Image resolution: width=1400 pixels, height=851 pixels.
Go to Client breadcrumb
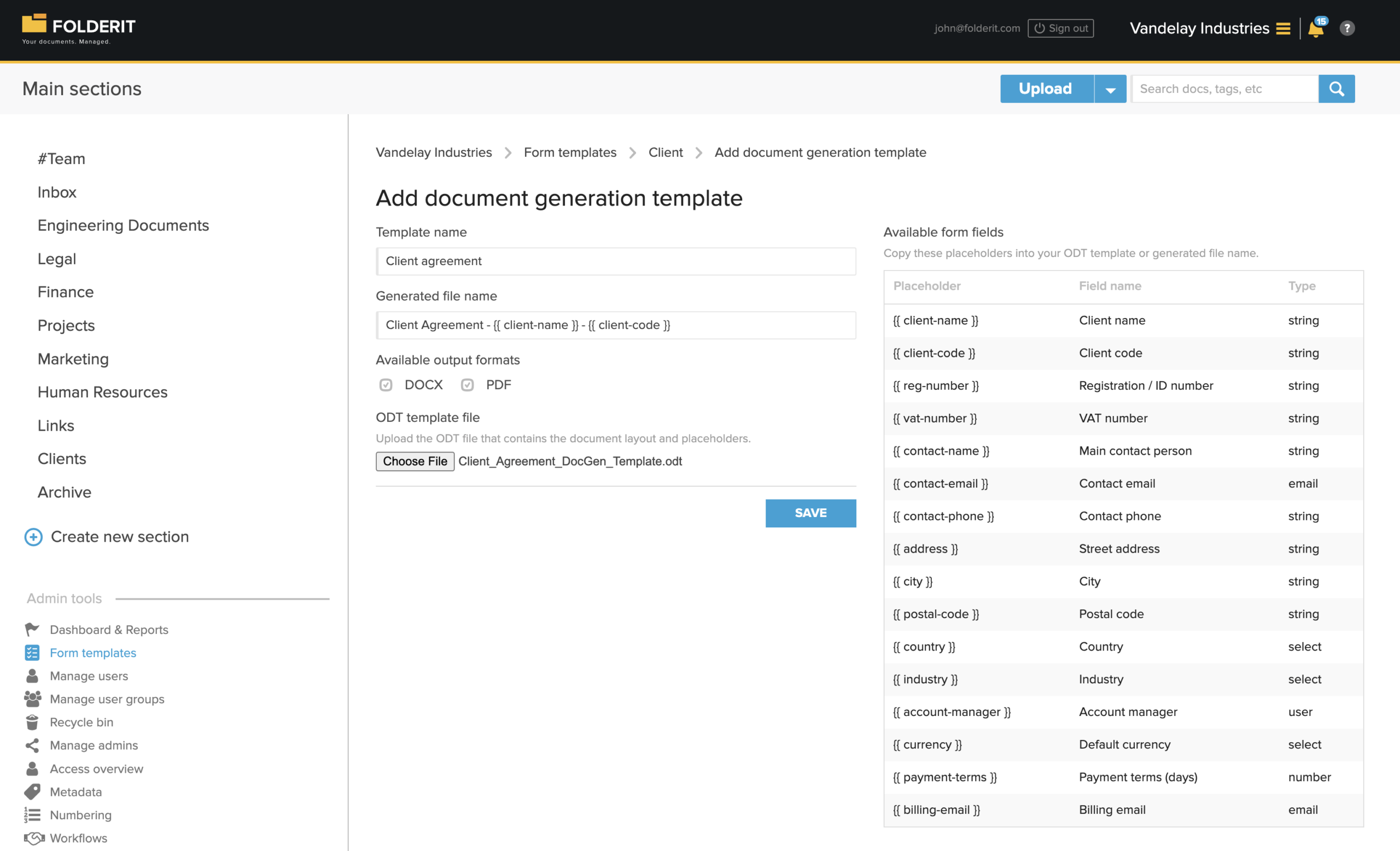point(666,152)
